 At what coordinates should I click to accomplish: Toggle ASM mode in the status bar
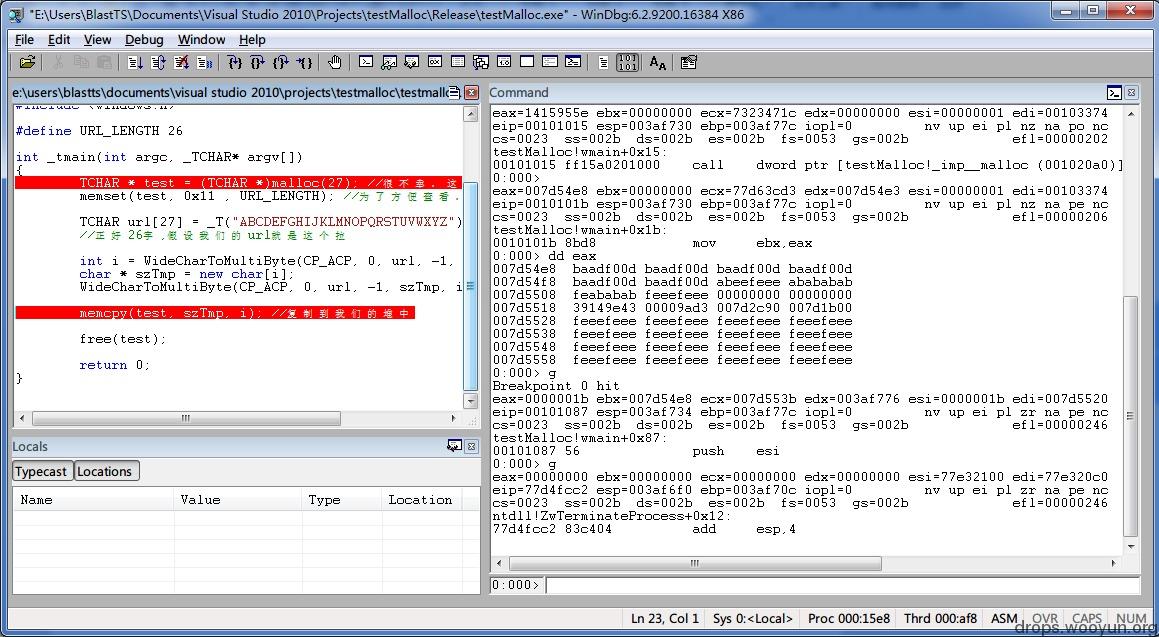pos(1004,618)
